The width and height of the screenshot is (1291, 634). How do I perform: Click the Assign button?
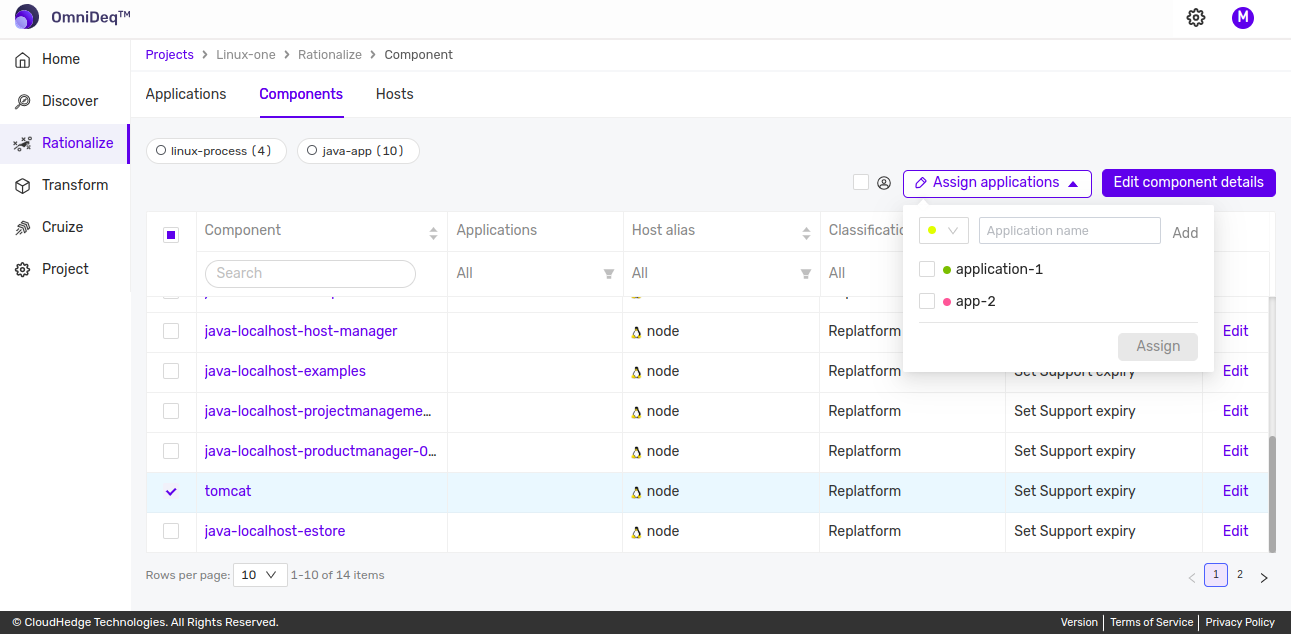(1158, 346)
